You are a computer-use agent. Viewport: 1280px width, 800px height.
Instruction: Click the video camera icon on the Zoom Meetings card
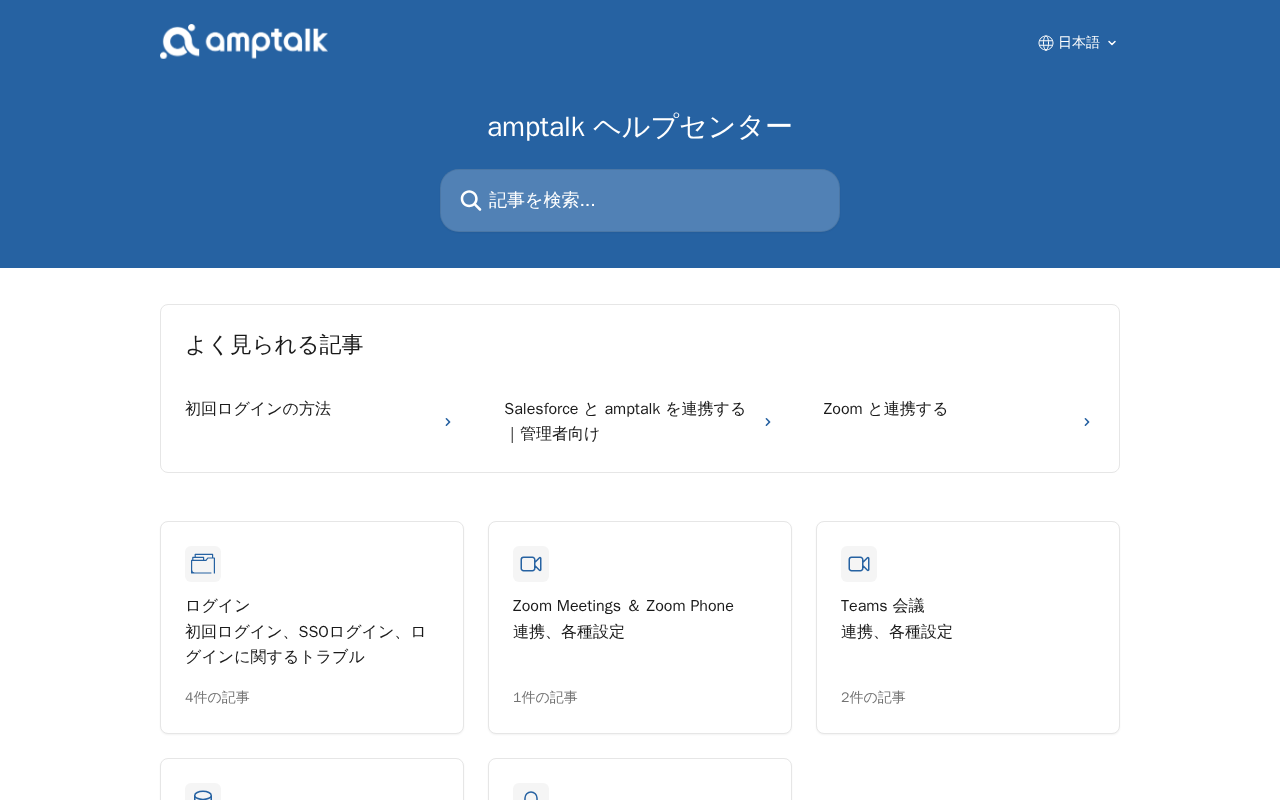pos(531,564)
